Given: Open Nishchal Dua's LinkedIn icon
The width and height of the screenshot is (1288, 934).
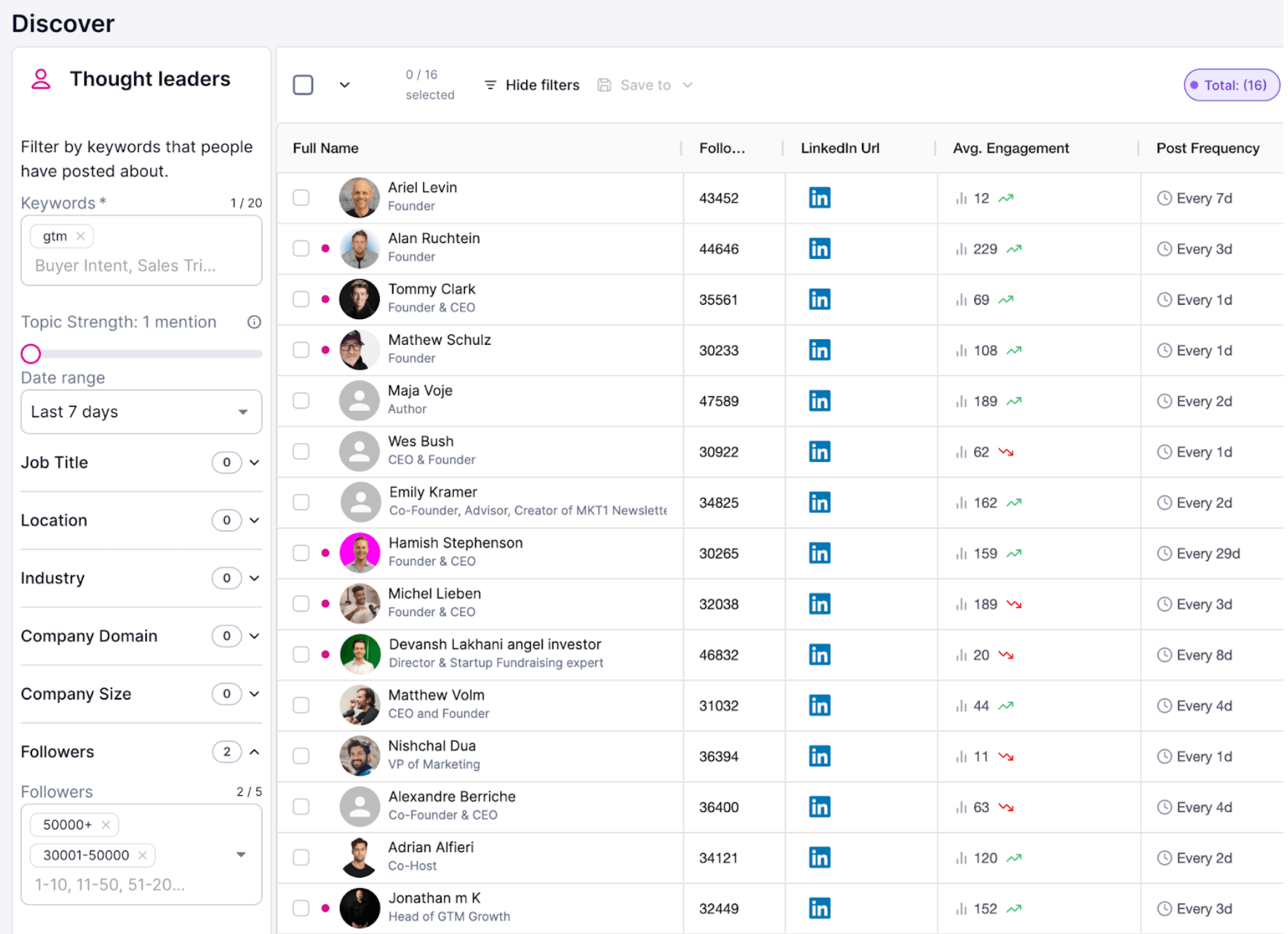Looking at the screenshot, I should coord(820,756).
